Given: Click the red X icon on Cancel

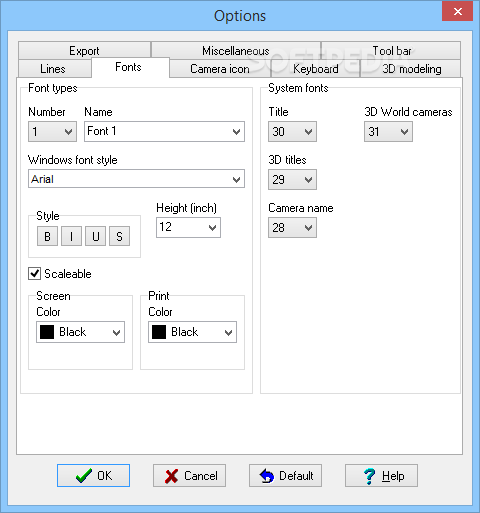Looking at the screenshot, I should 171,476.
